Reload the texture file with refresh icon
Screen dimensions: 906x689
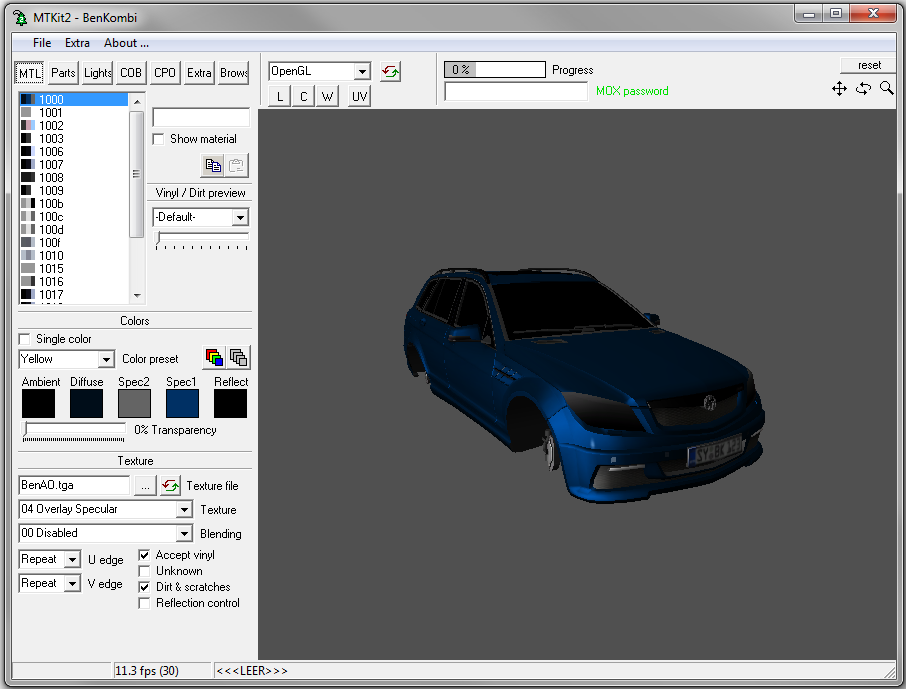(x=171, y=485)
